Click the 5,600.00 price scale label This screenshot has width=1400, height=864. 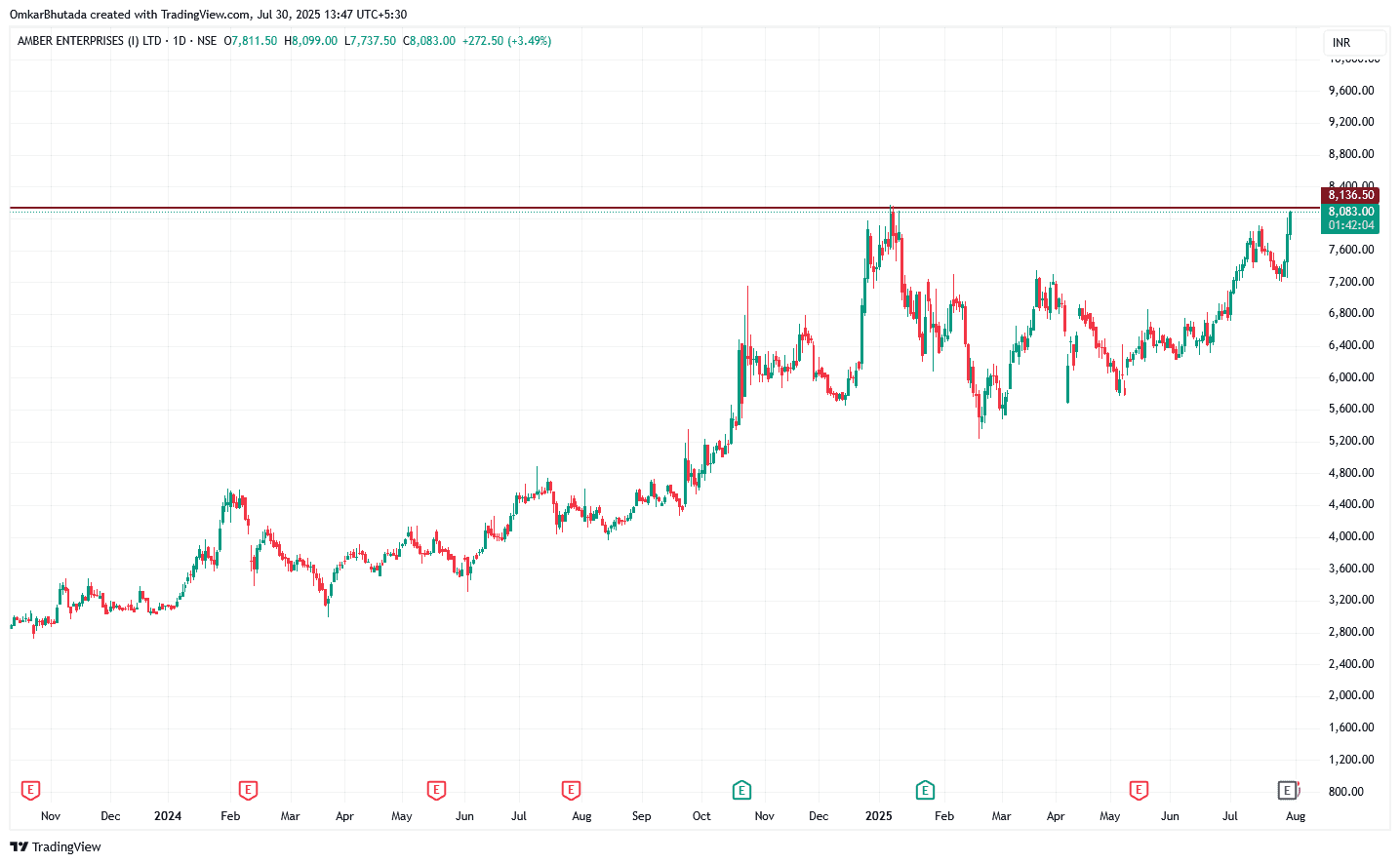point(1351,409)
